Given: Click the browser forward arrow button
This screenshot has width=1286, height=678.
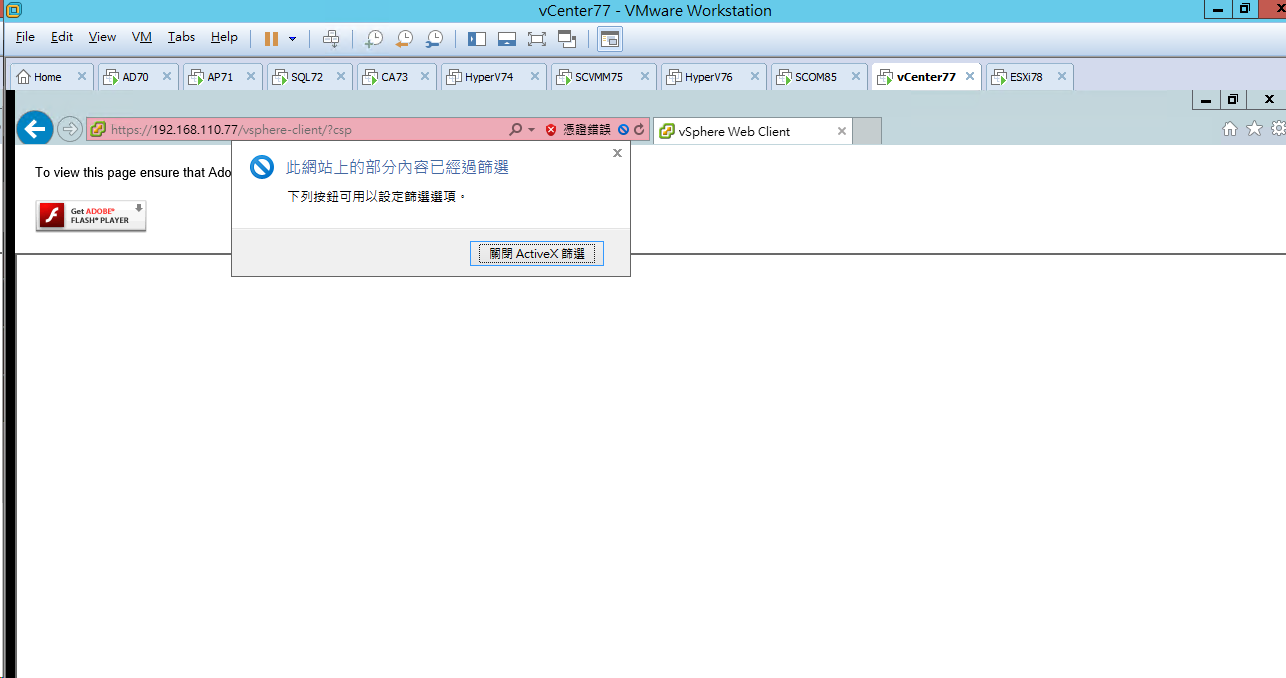Looking at the screenshot, I should 69,129.
